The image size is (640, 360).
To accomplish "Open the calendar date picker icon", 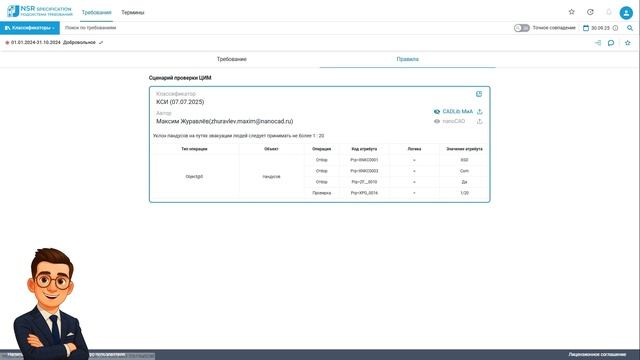I will point(586,28).
